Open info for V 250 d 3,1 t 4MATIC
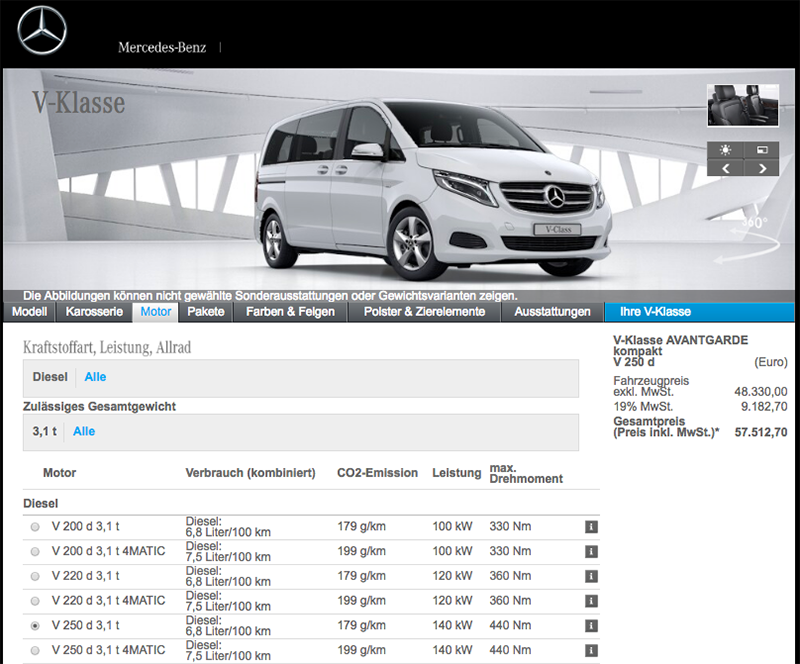Image resolution: width=800 pixels, height=664 pixels. 591,651
